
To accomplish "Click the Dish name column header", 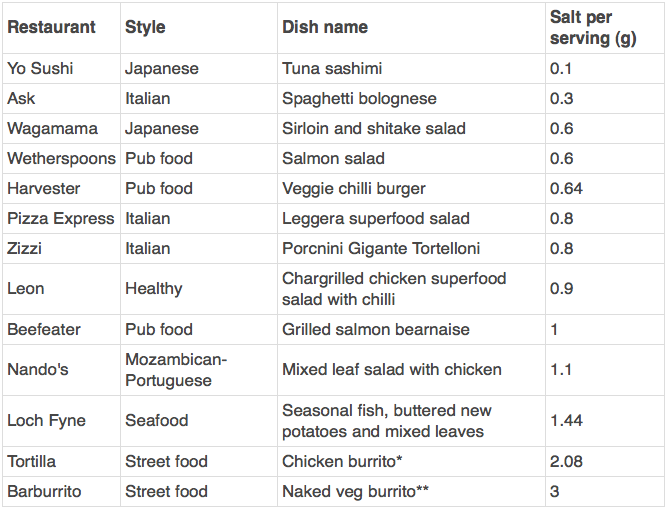I will point(411,28).
